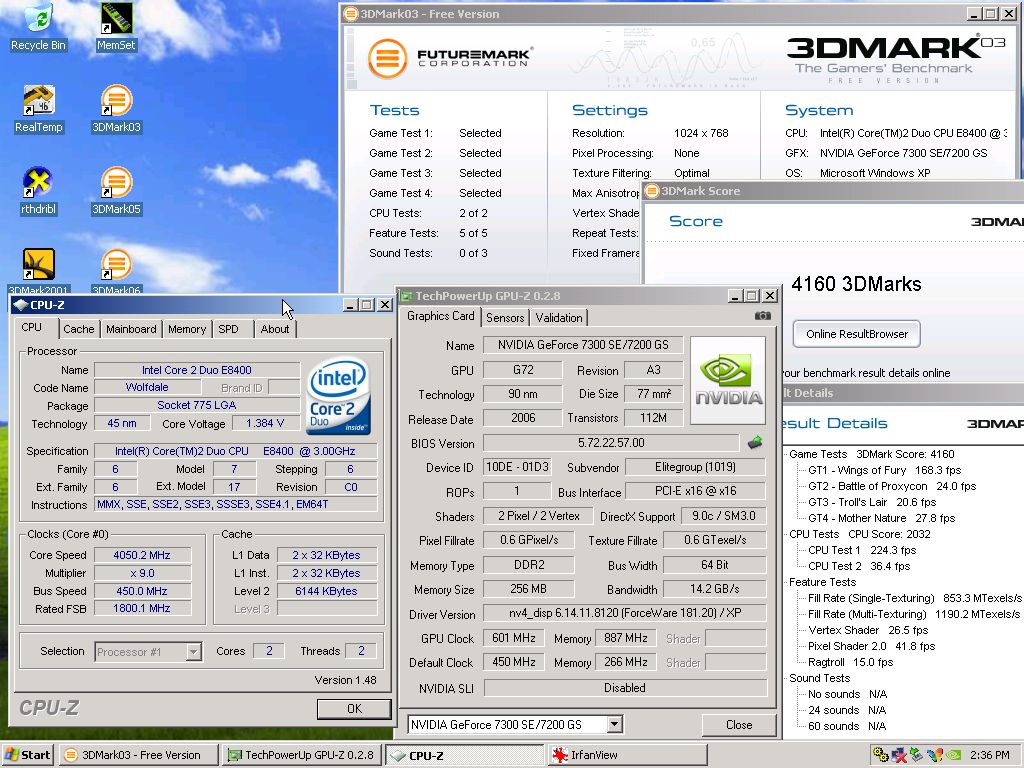Switch to the Sensors tab in GPU-Z

(505, 317)
